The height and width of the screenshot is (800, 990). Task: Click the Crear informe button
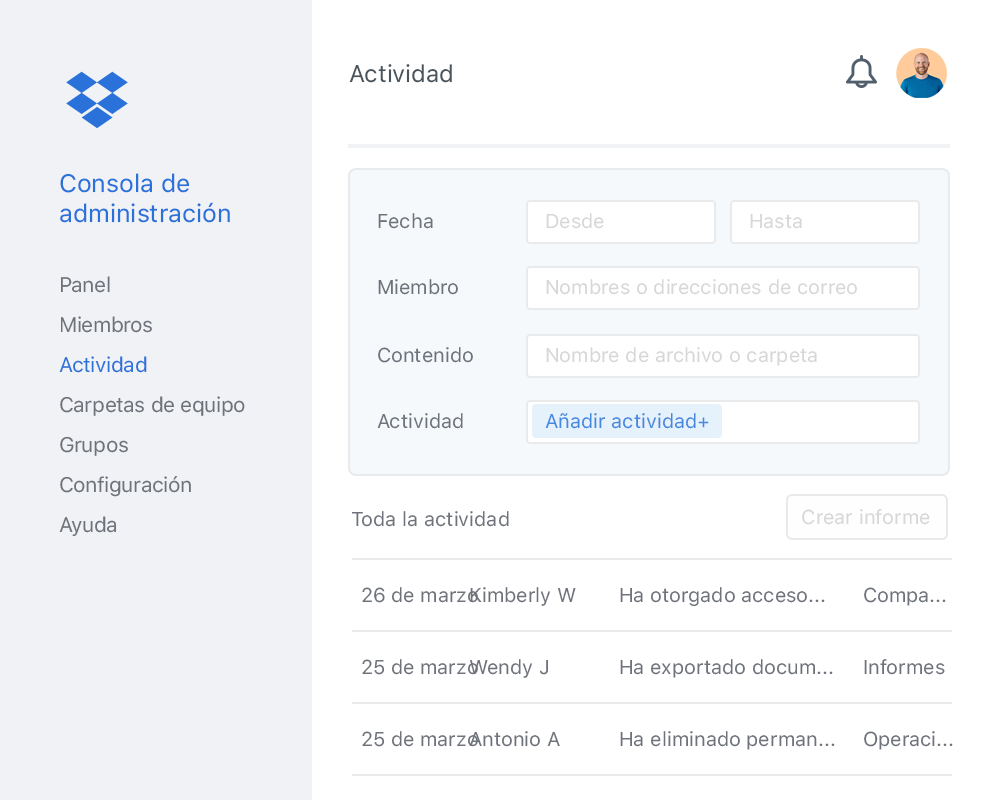866,517
